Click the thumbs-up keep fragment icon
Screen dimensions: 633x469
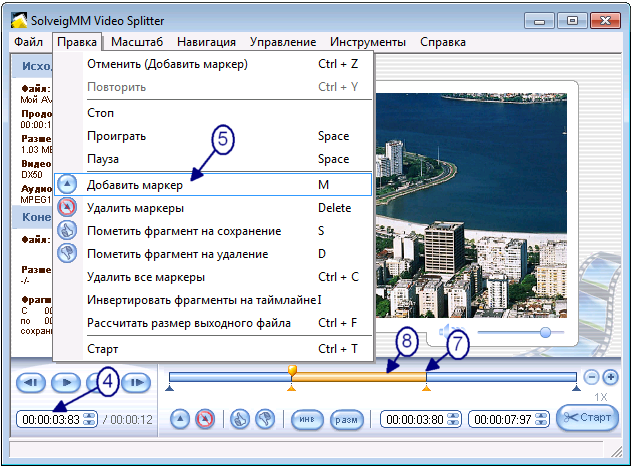click(240, 419)
